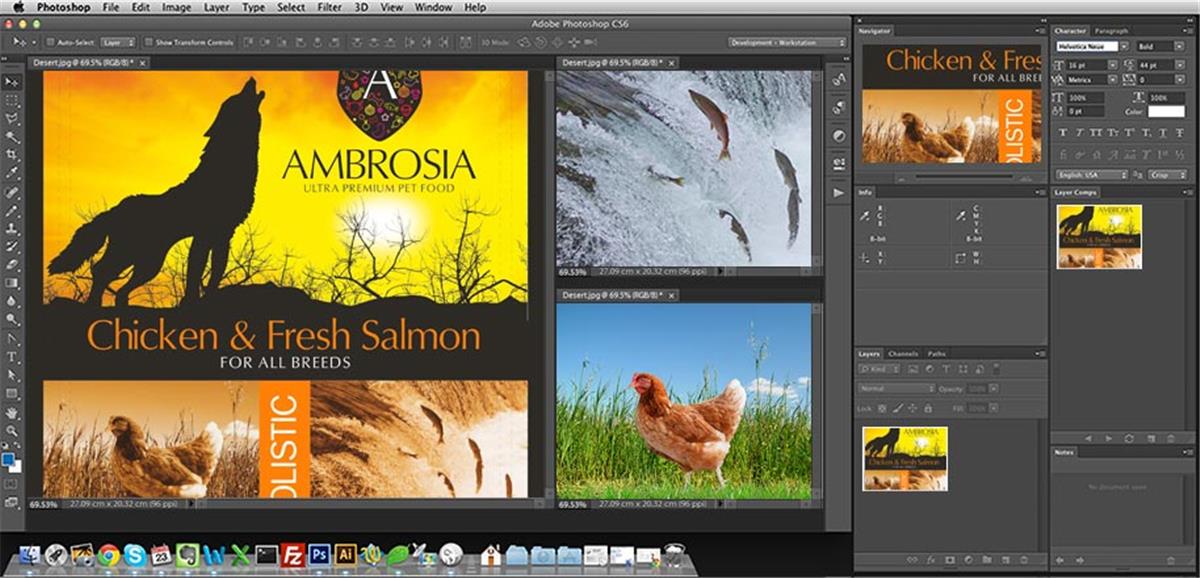The image size is (1200, 578).
Task: Open Google Chrome from the Dock
Action: coord(108,555)
